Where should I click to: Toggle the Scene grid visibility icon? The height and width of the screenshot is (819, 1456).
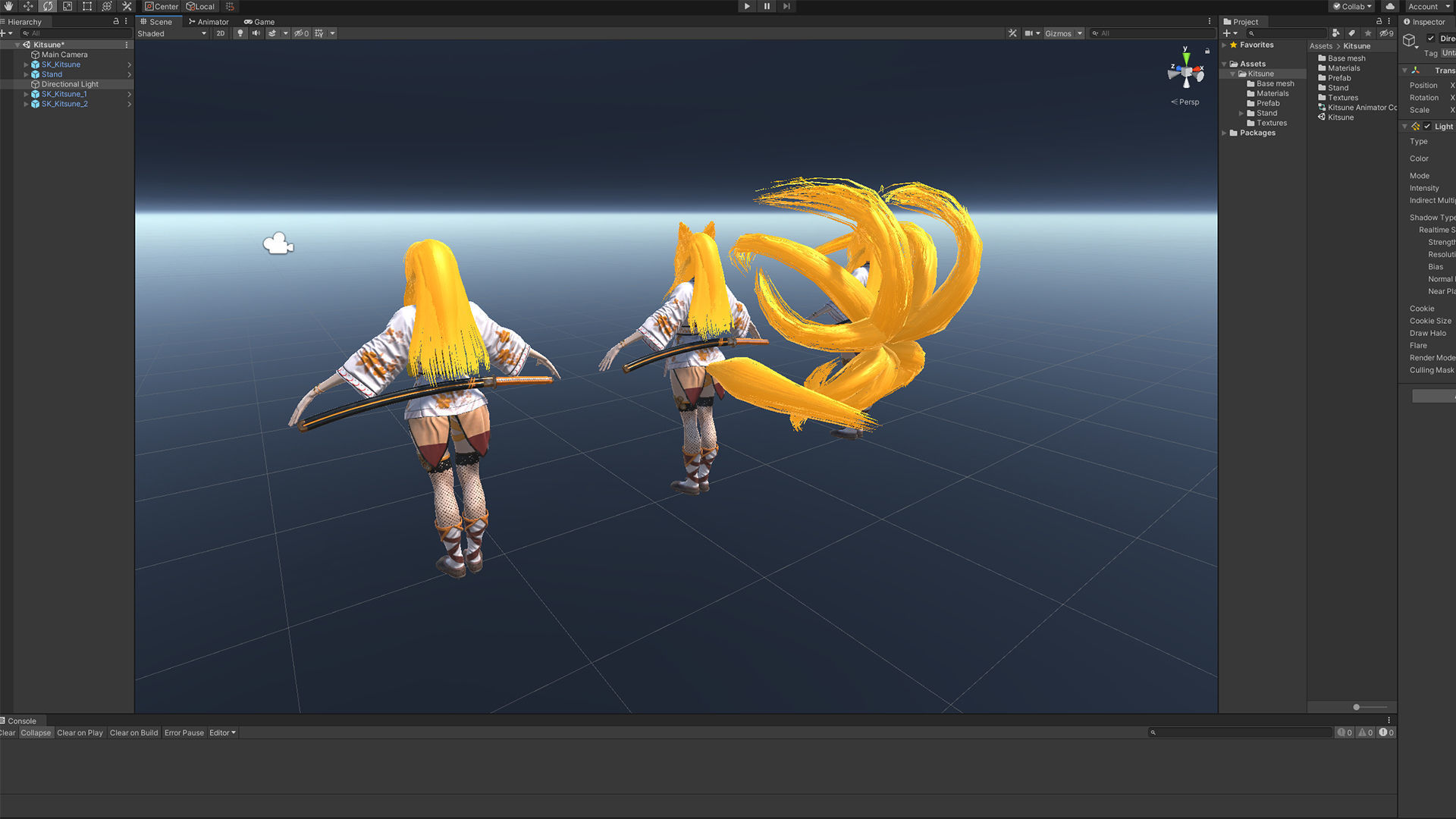click(x=319, y=33)
